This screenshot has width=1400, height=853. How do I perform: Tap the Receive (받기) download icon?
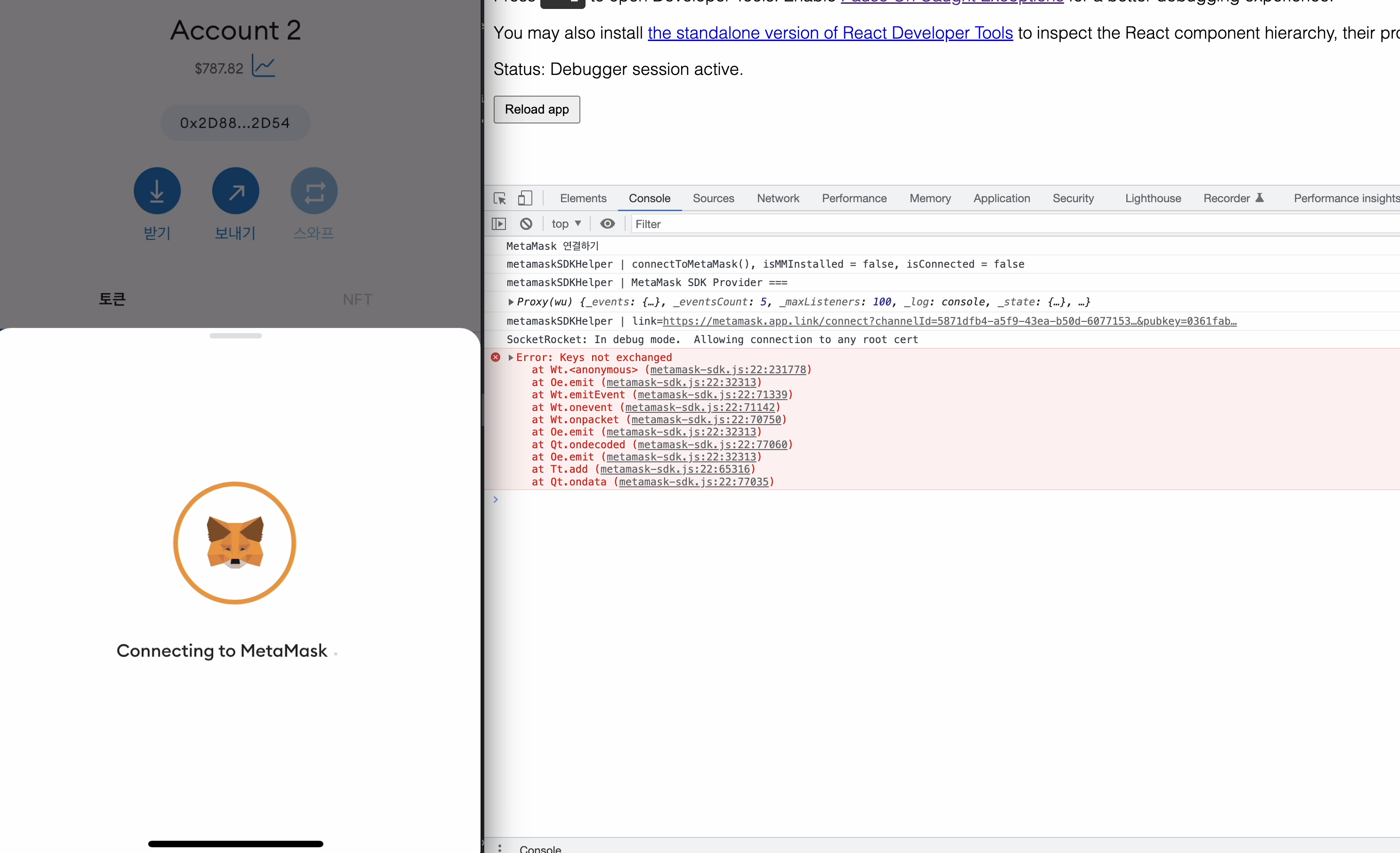(x=157, y=191)
